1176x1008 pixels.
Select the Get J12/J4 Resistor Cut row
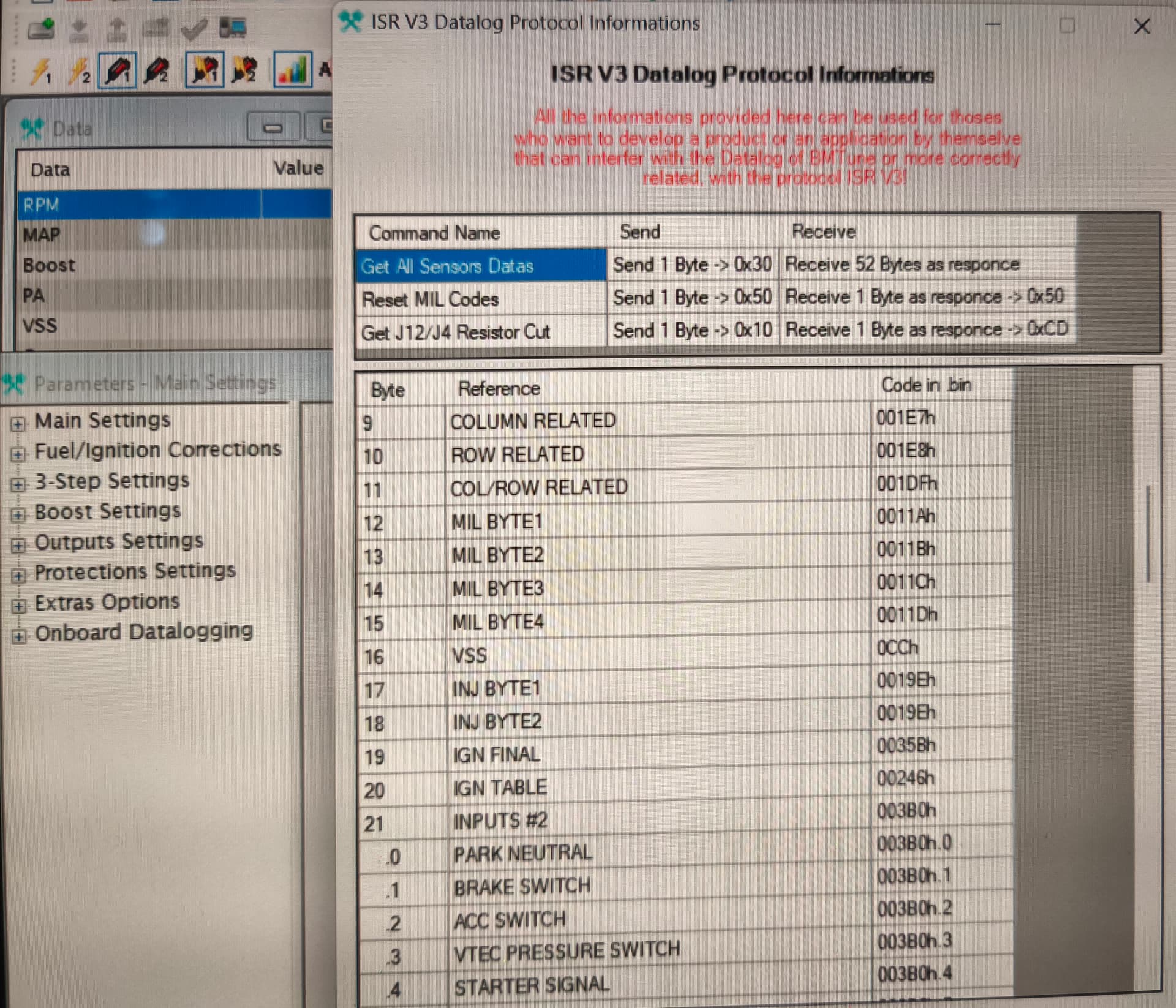(x=455, y=333)
